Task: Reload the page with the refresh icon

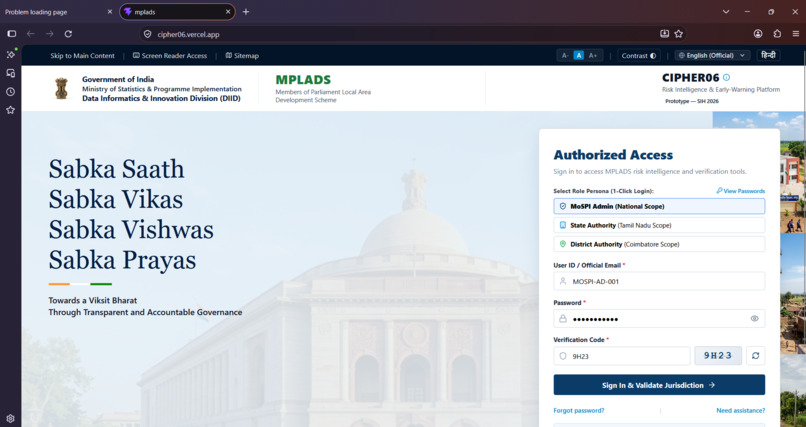Action: point(68,34)
